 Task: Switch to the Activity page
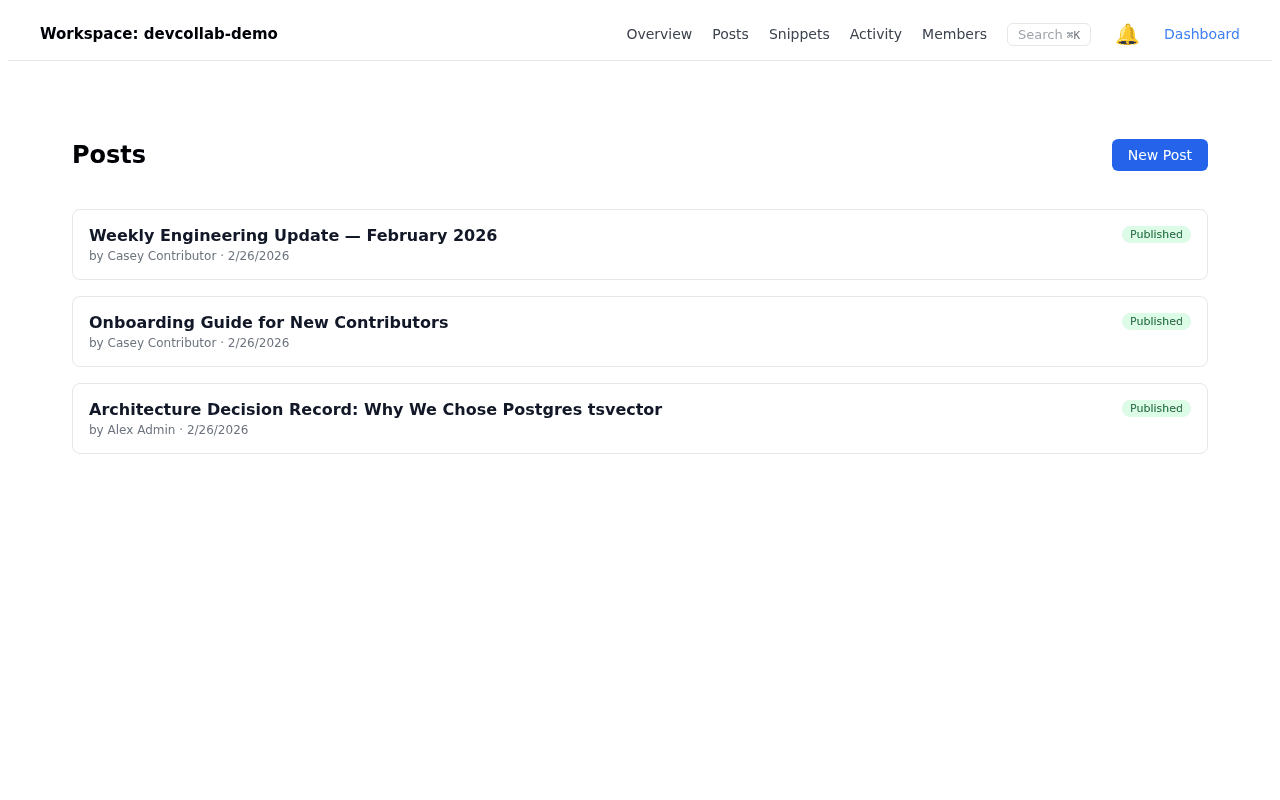[875, 34]
